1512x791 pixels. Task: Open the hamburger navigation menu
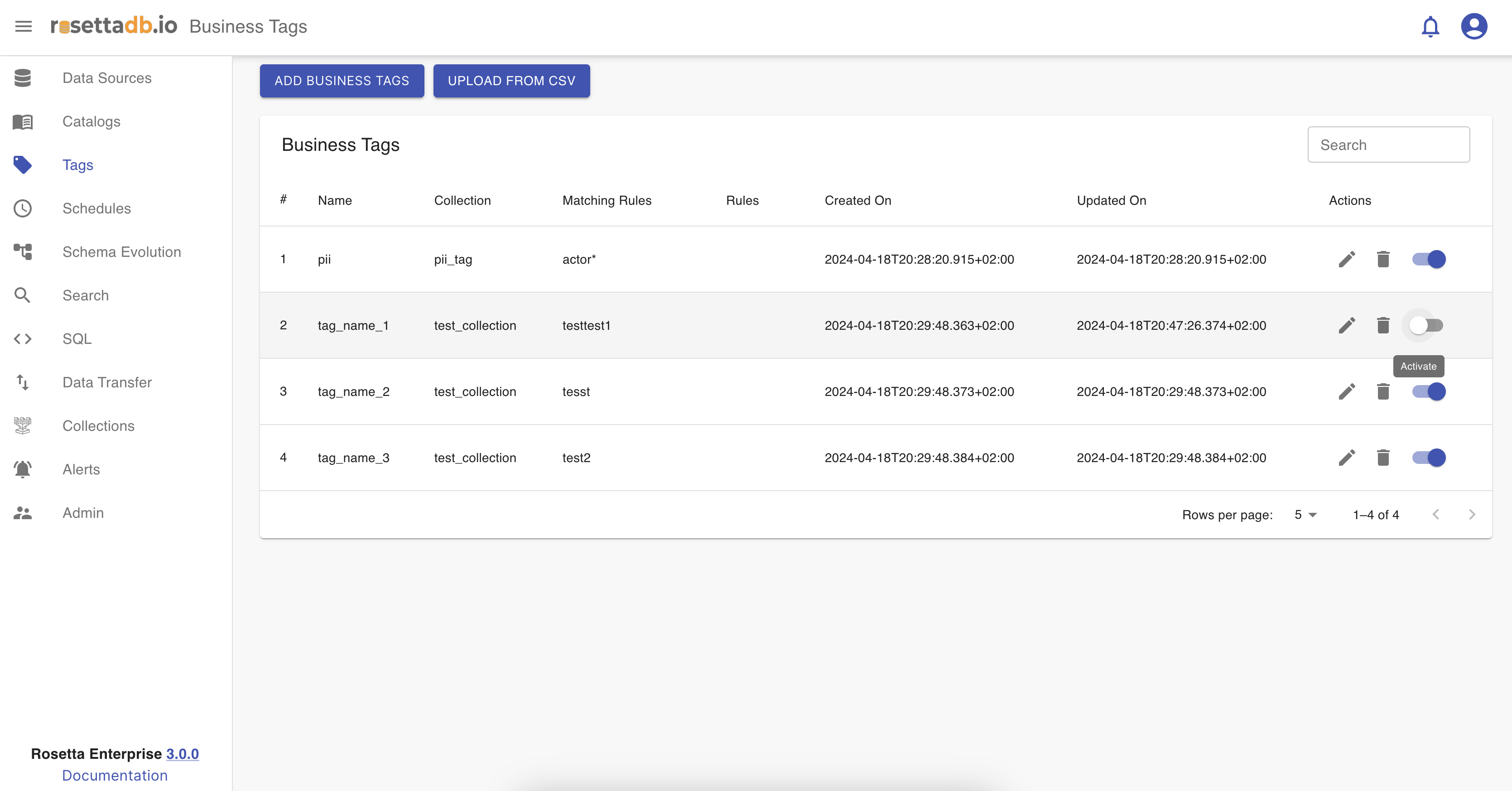pos(24,26)
